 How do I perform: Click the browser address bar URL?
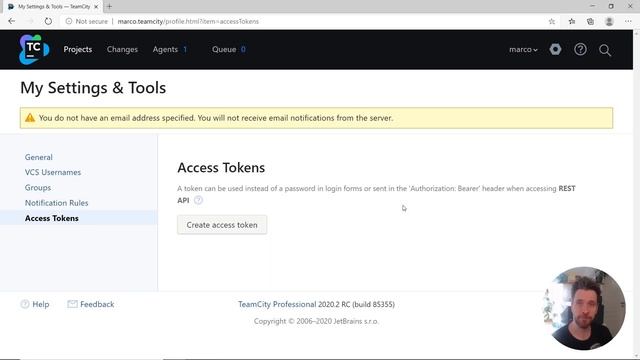(188, 21)
